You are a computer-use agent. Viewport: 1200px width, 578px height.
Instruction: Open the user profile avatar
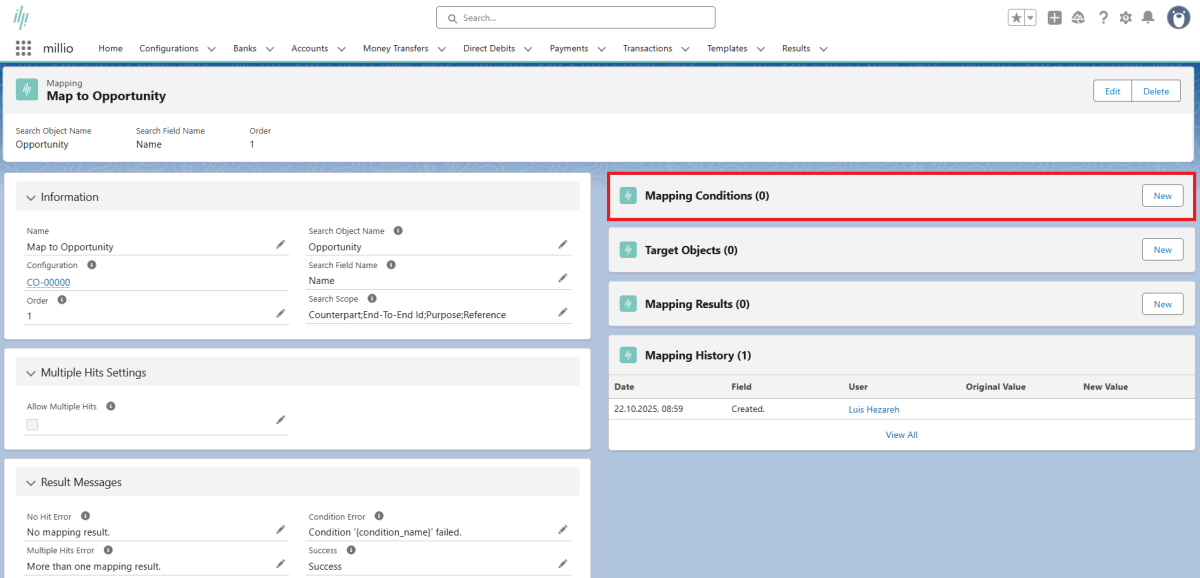[1177, 18]
